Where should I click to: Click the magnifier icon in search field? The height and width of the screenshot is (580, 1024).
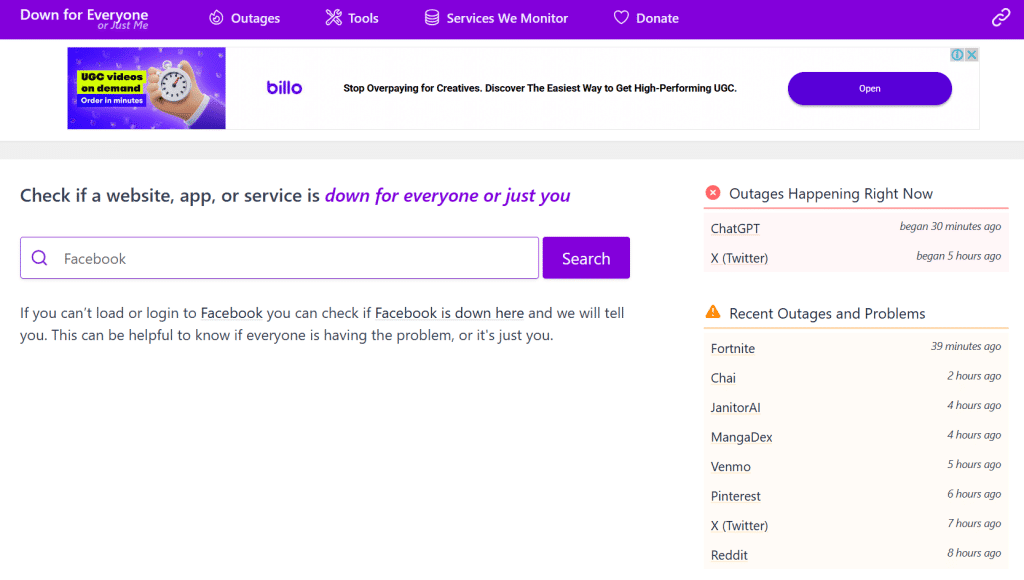[x=40, y=258]
